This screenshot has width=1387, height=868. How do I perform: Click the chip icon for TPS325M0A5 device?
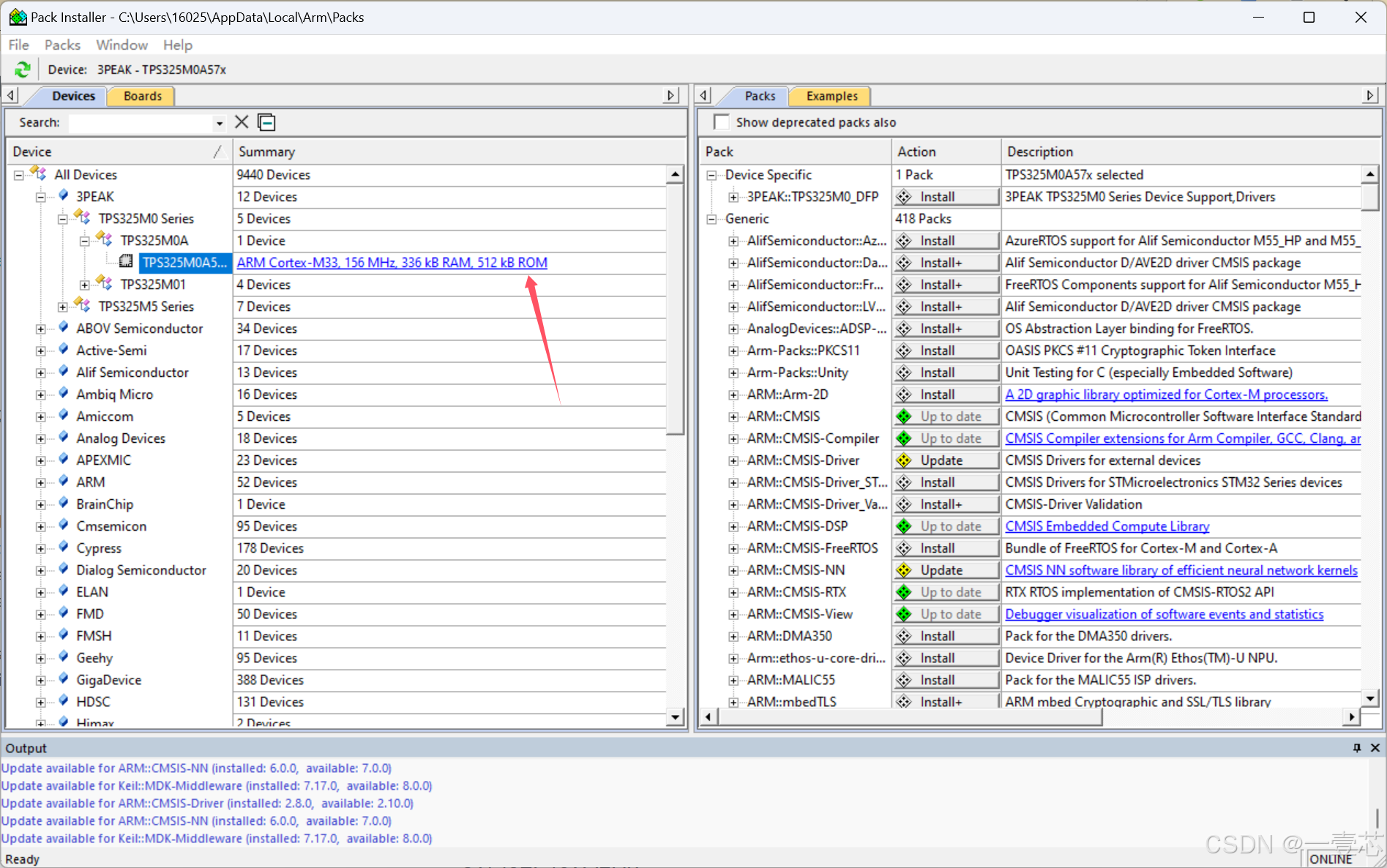point(126,262)
